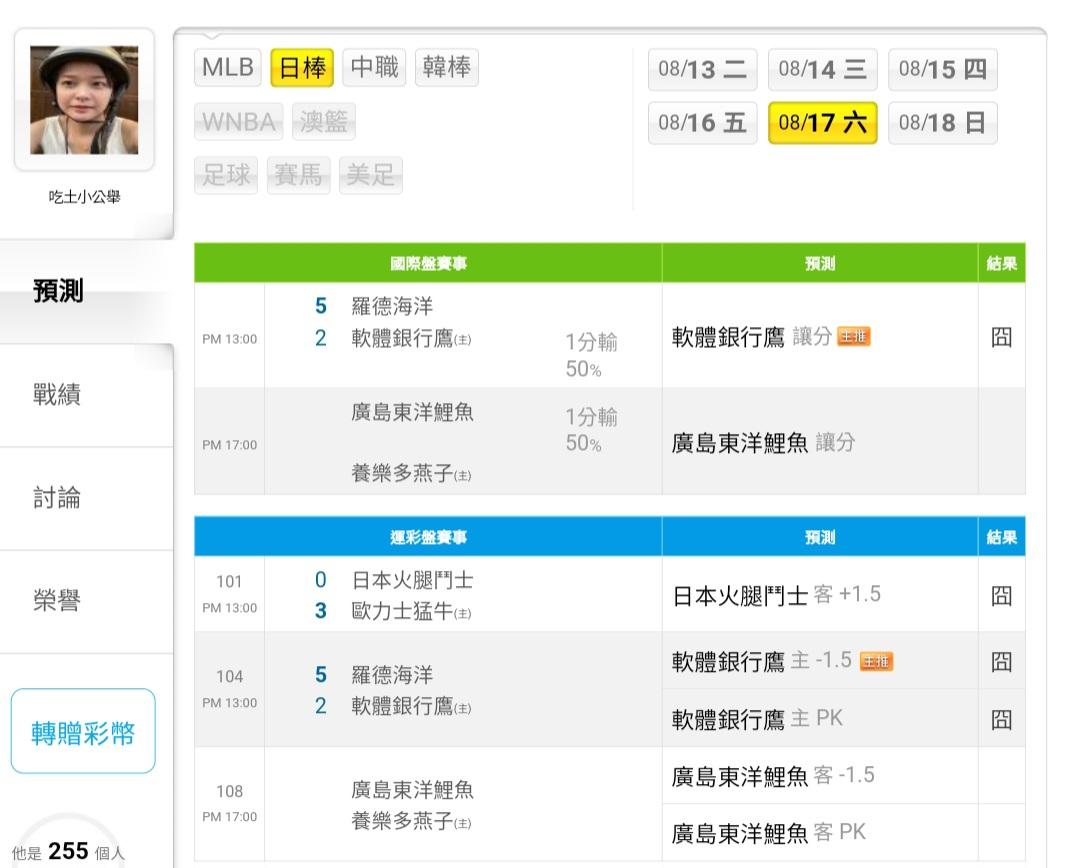Click the 他是 255 個人 counter
Viewport: 1080px width, 868px height.
68,851
